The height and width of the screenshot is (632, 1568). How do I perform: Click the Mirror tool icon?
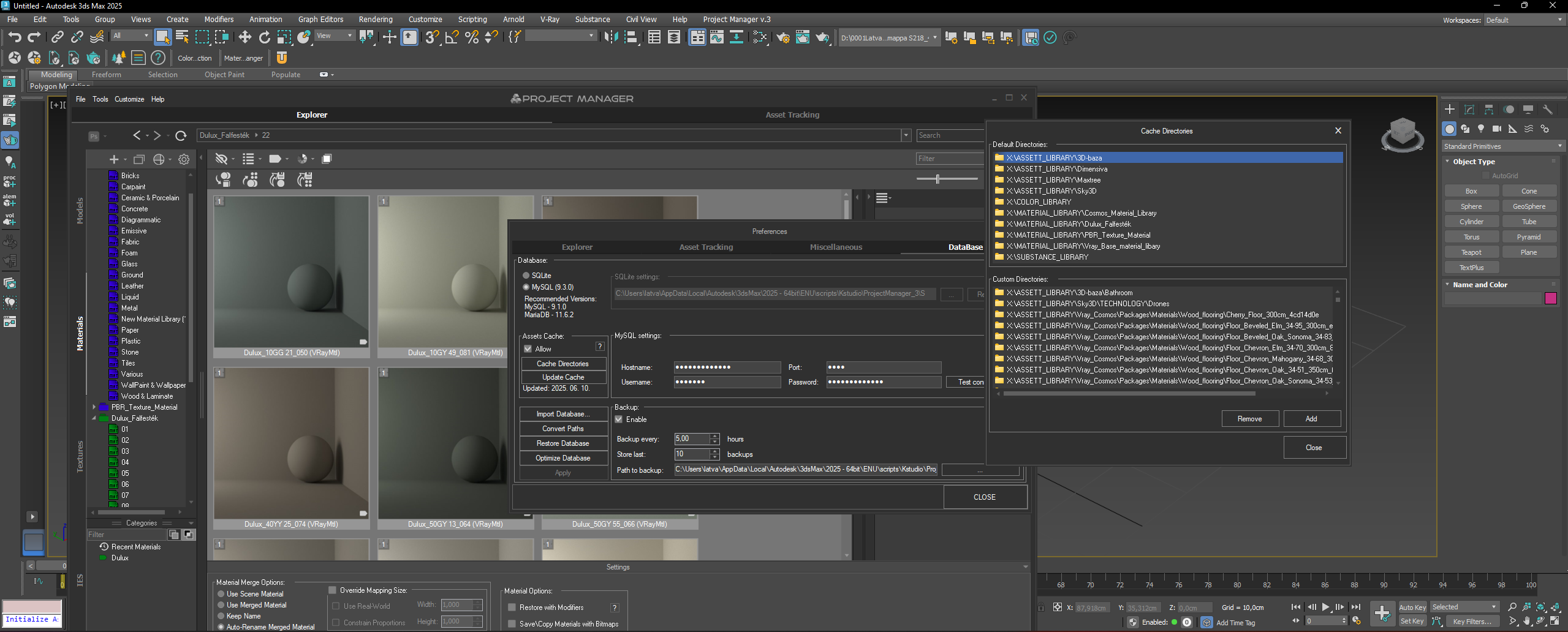tap(611, 37)
